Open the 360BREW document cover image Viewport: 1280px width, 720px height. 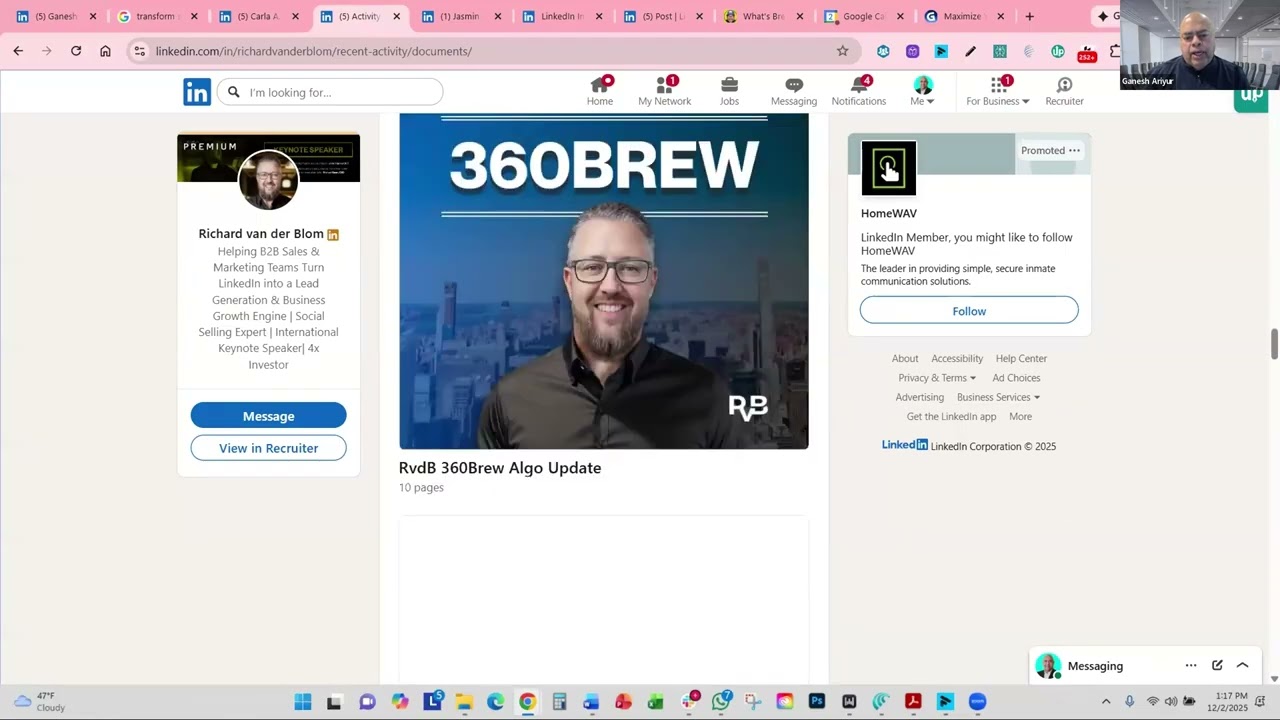click(x=604, y=281)
